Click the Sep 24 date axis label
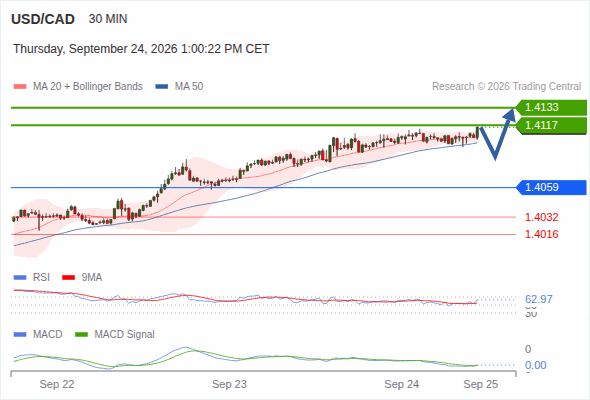590x400 pixels. click(x=401, y=385)
